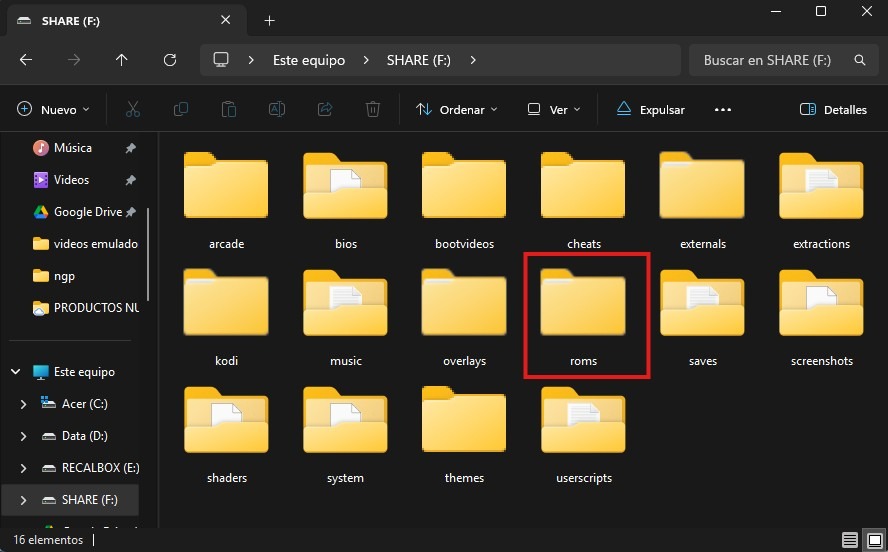Click the Share icon in toolbar
Viewport: 888px width, 552px height.
pos(325,109)
